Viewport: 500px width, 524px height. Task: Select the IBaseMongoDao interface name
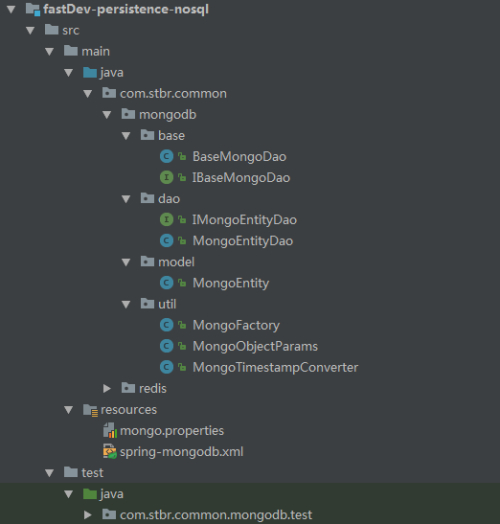pyautogui.click(x=241, y=177)
